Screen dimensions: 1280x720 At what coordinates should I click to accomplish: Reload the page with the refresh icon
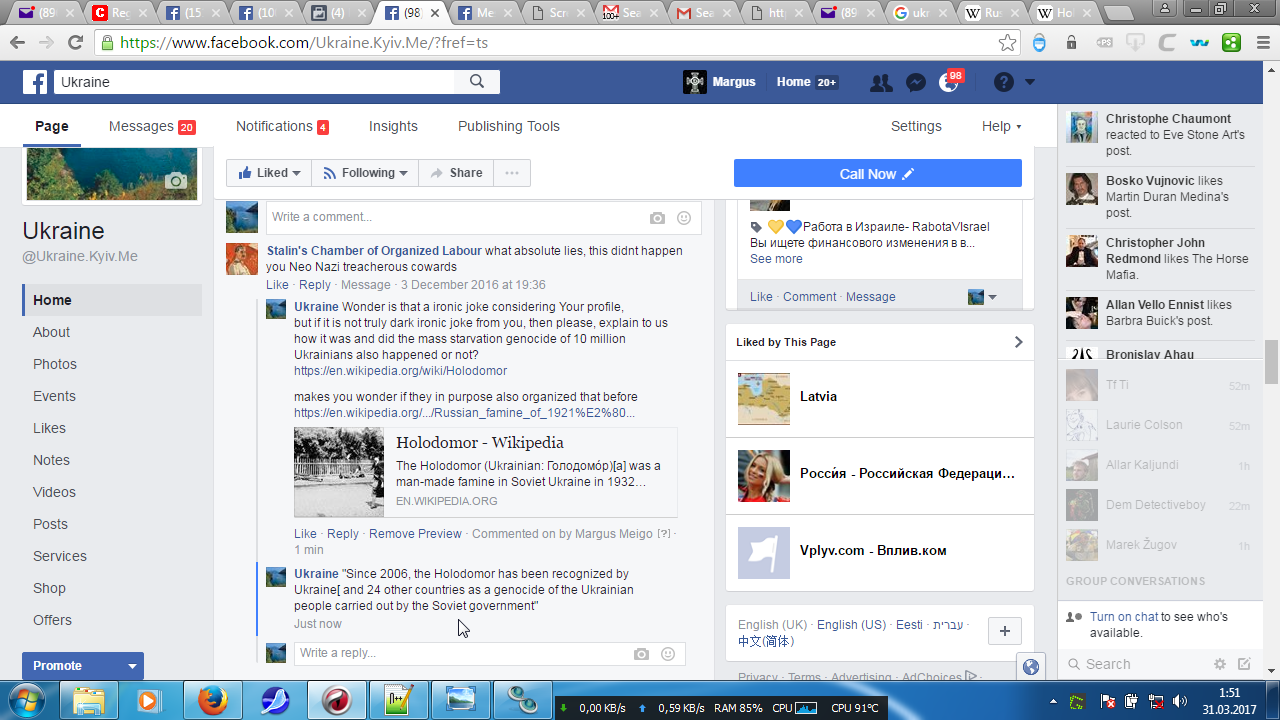click(x=75, y=43)
